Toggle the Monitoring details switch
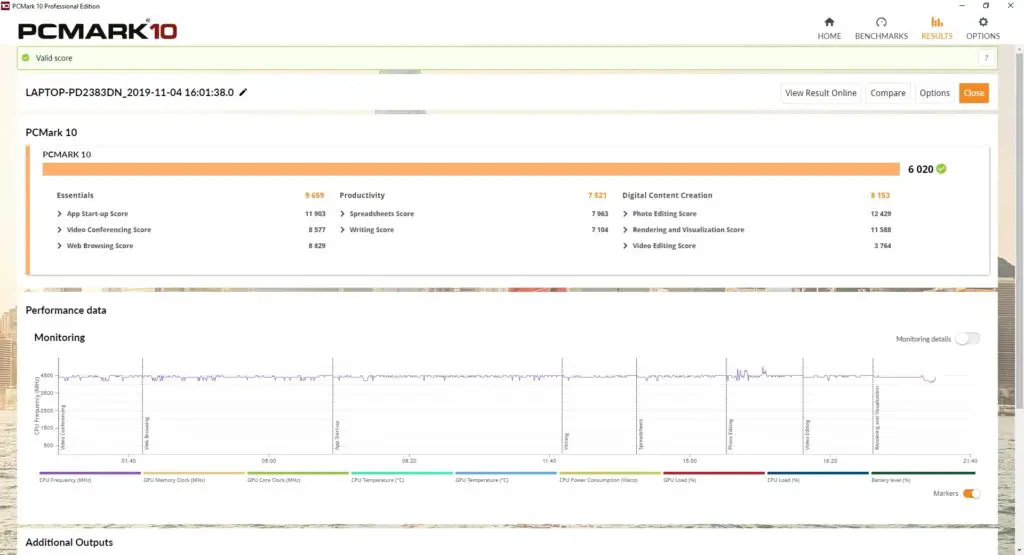Screen dimensions: 1024x555 [967, 338]
